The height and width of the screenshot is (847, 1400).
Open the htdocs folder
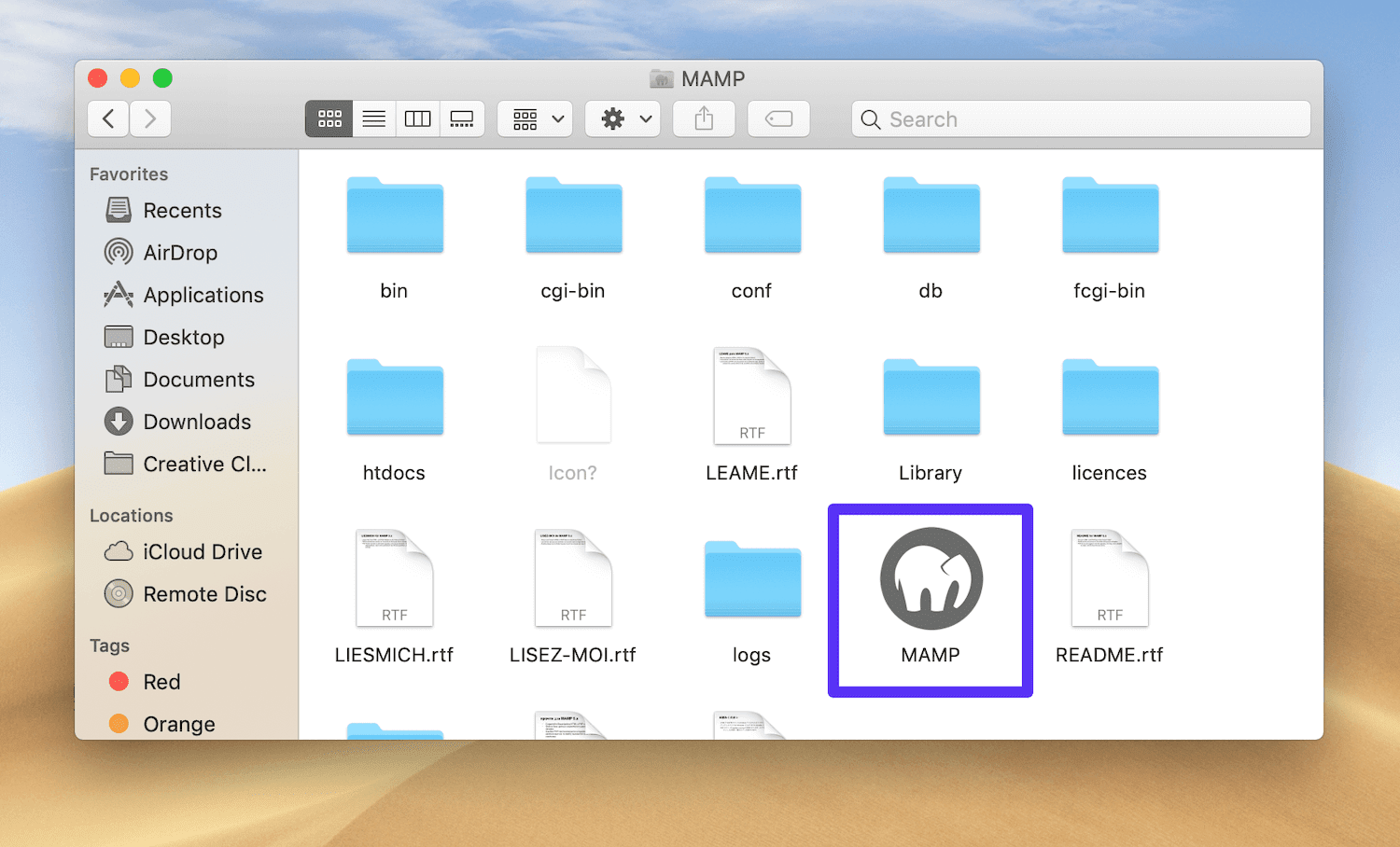(x=394, y=397)
